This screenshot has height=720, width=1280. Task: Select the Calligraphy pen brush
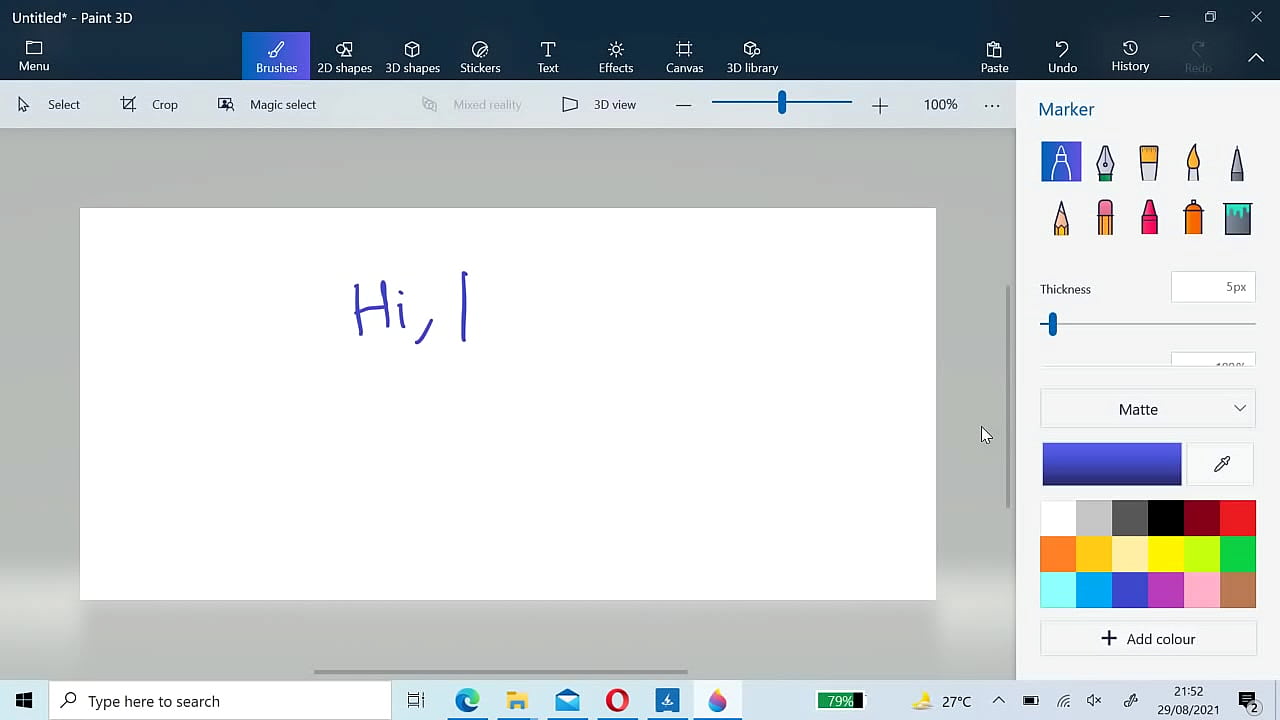(x=1105, y=162)
